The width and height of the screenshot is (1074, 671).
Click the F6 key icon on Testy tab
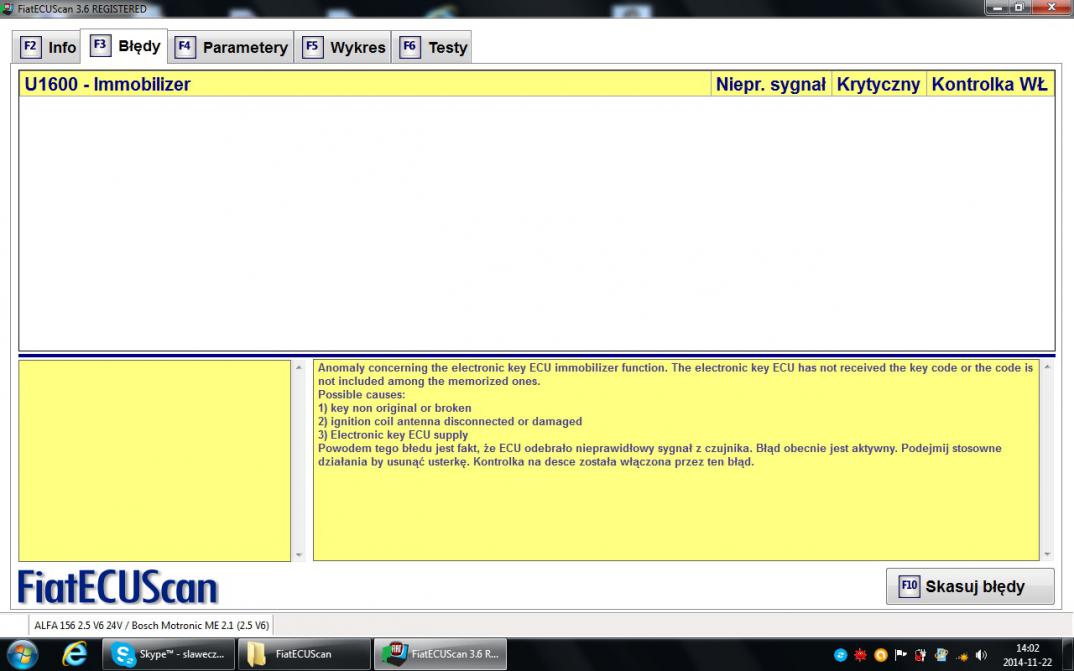410,47
